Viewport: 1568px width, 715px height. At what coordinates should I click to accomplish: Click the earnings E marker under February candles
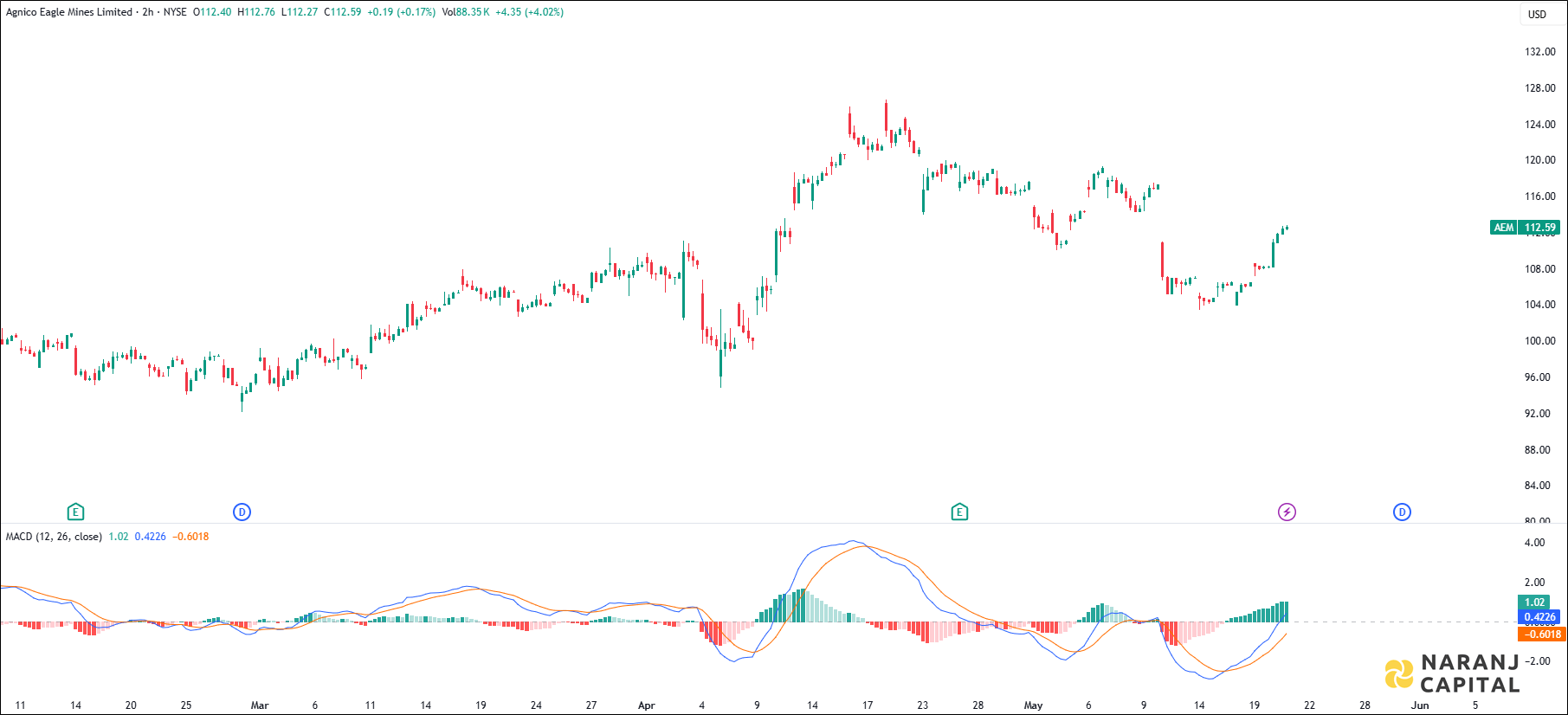pos(75,512)
